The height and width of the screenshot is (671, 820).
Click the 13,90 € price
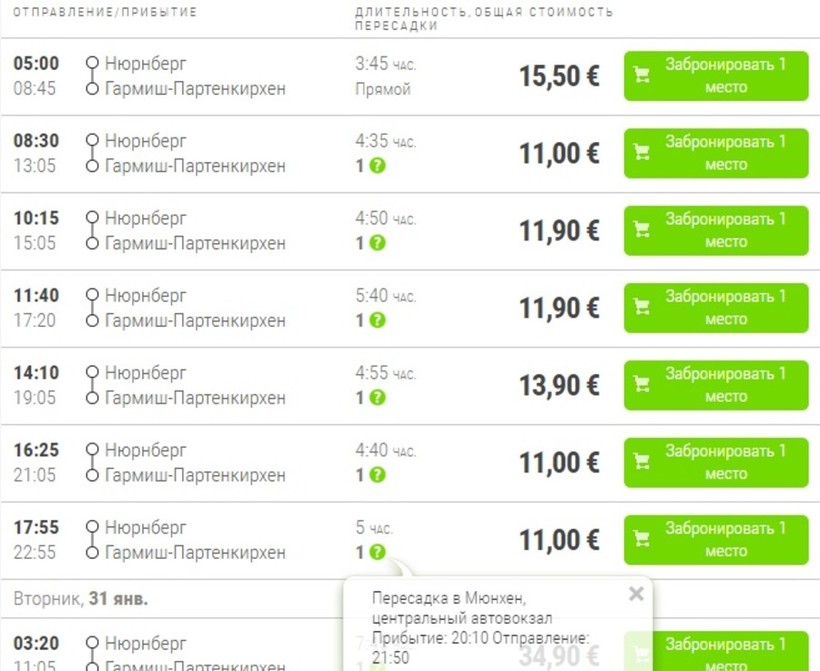[559, 386]
